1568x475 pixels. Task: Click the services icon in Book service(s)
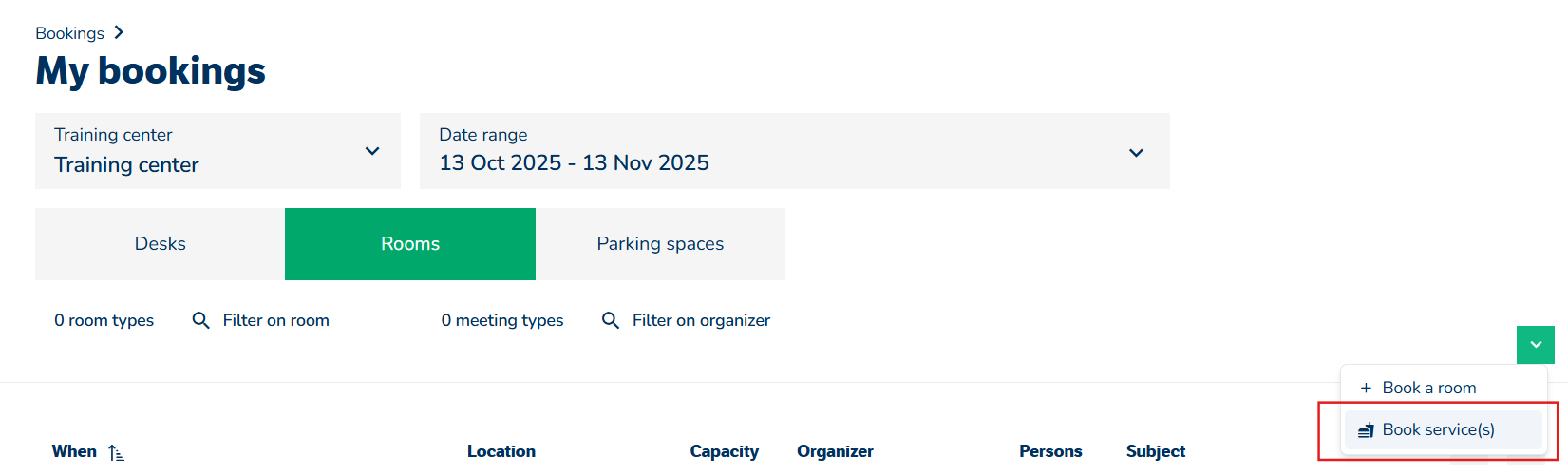[x=1366, y=430]
